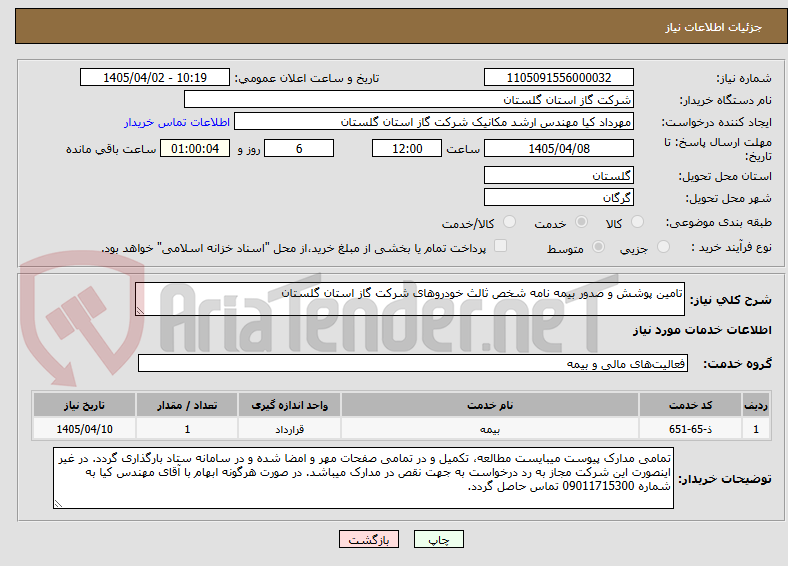Click the اطلاعات خدمات مورد نیاز heading
This screenshot has height=566, width=788.
[702, 330]
